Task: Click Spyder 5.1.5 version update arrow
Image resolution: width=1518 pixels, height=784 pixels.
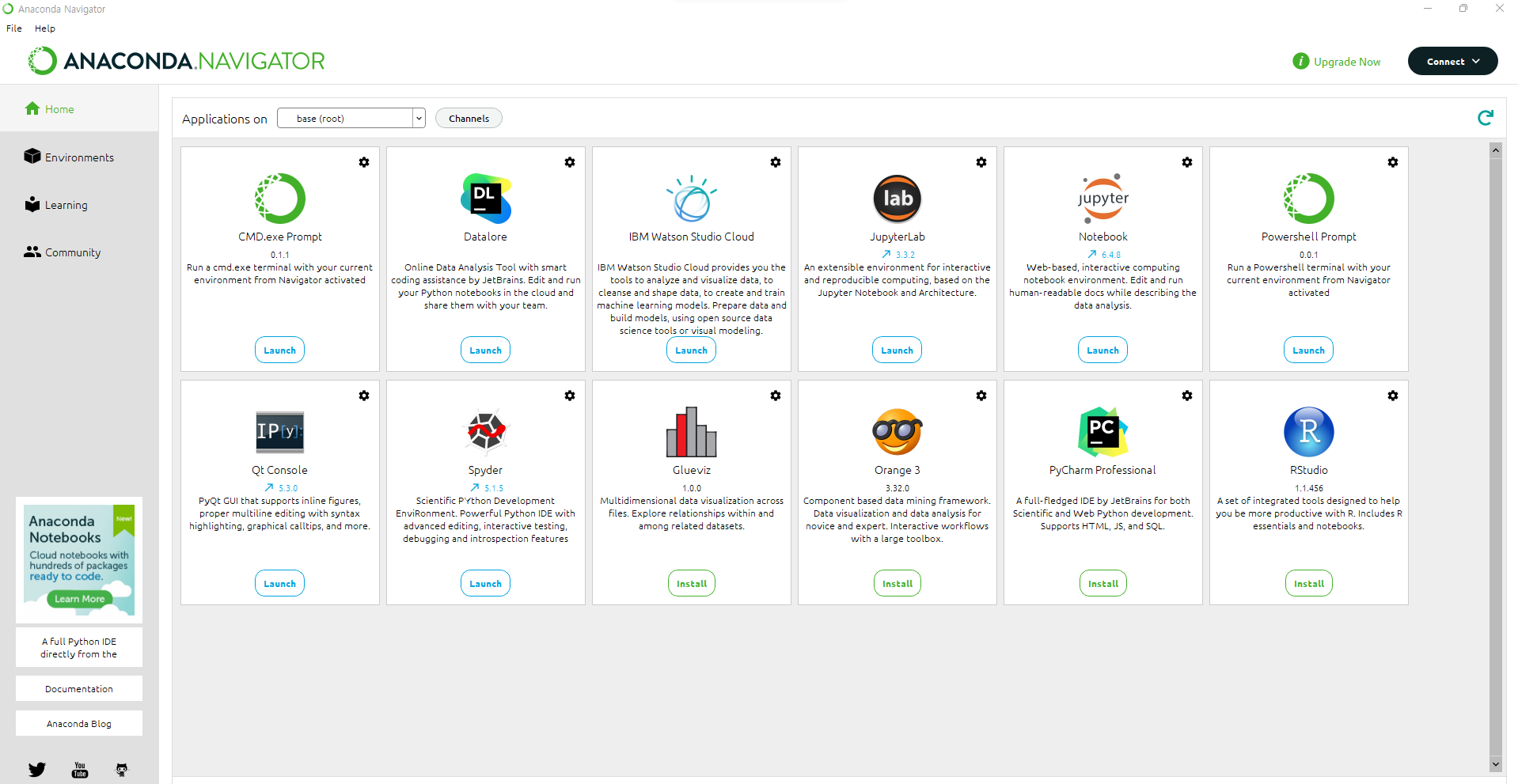Action: (475, 488)
